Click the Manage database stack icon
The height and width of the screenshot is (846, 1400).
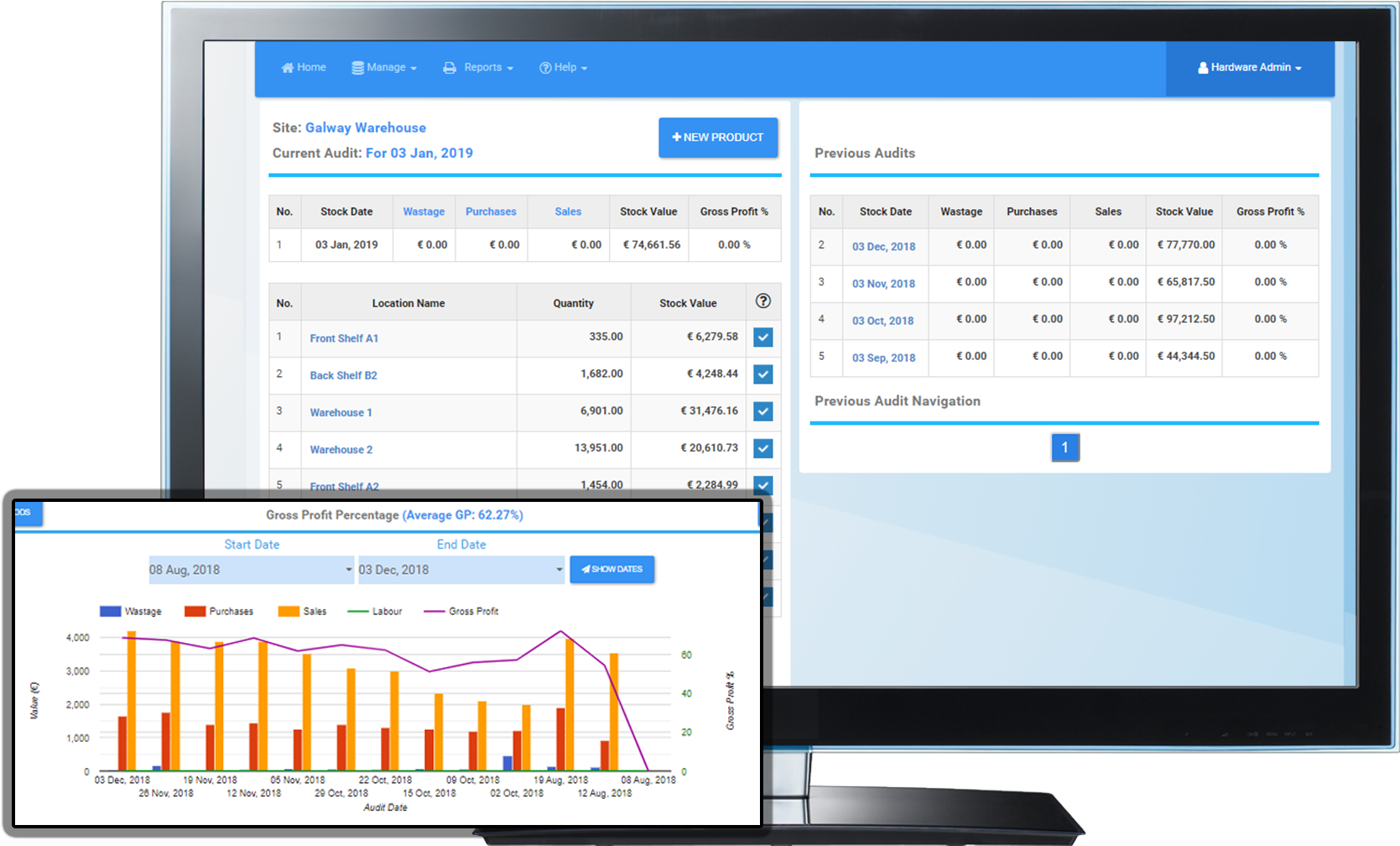358,68
